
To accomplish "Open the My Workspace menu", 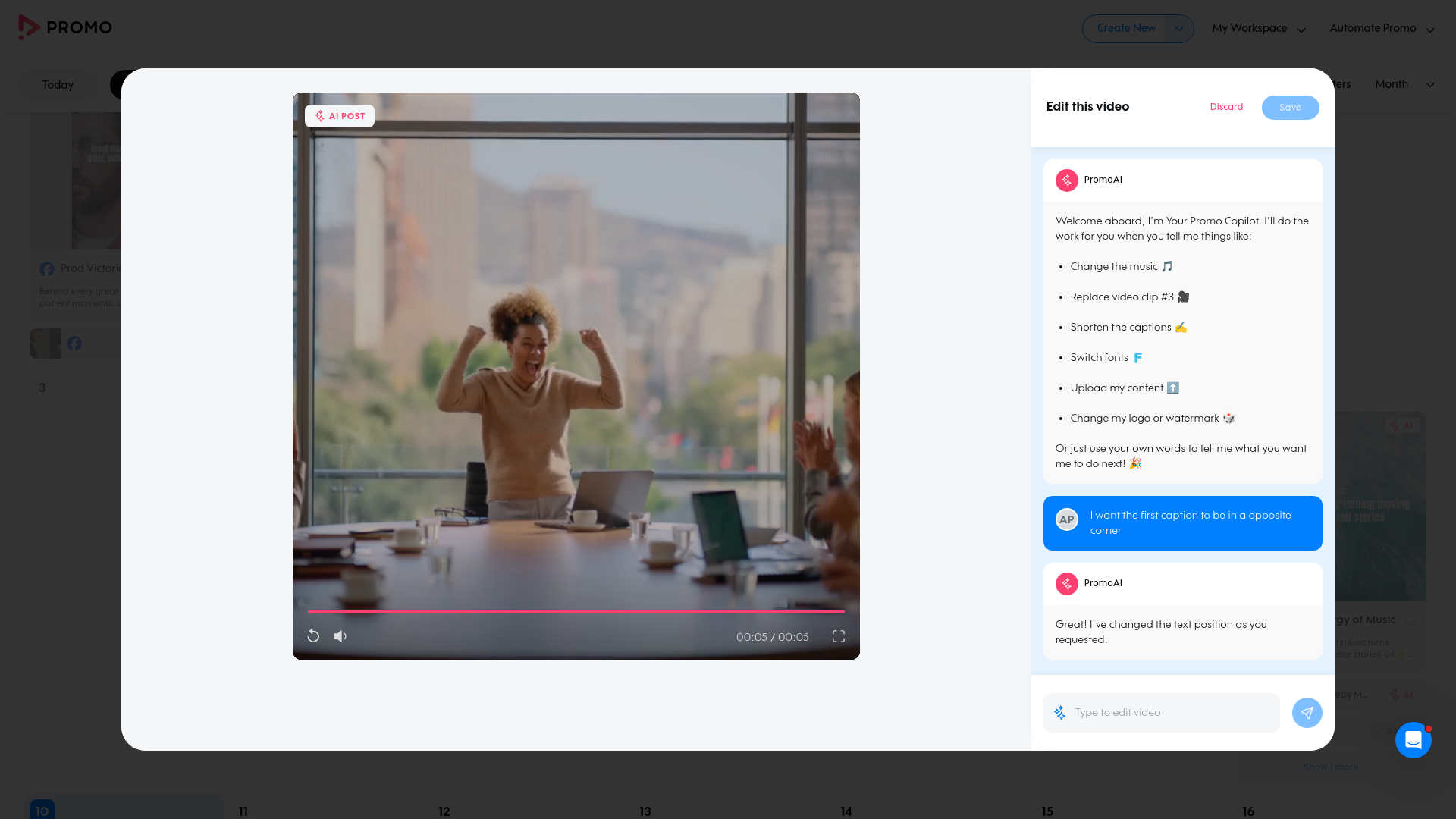I will point(1259,29).
